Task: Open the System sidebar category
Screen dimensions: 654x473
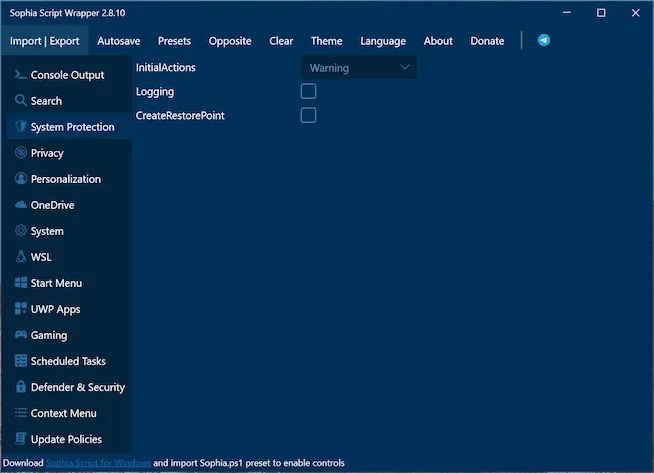Action: pos(69,231)
